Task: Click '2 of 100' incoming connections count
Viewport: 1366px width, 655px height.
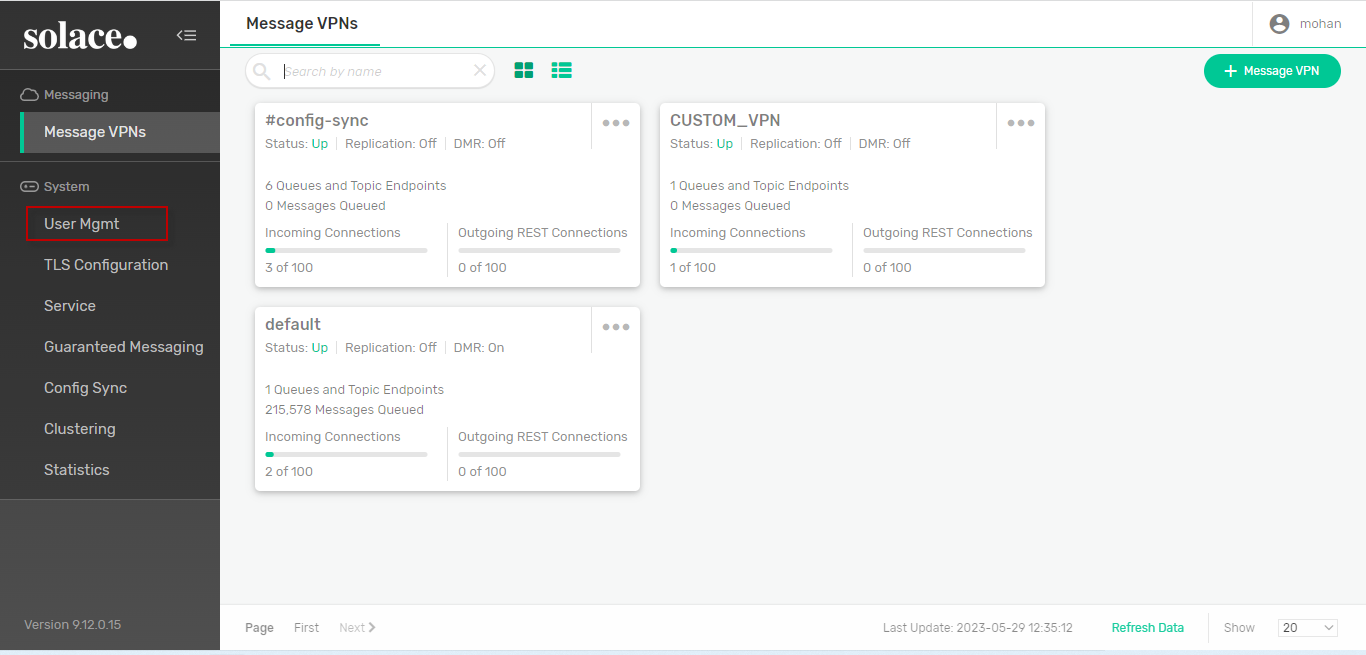Action: pos(289,472)
